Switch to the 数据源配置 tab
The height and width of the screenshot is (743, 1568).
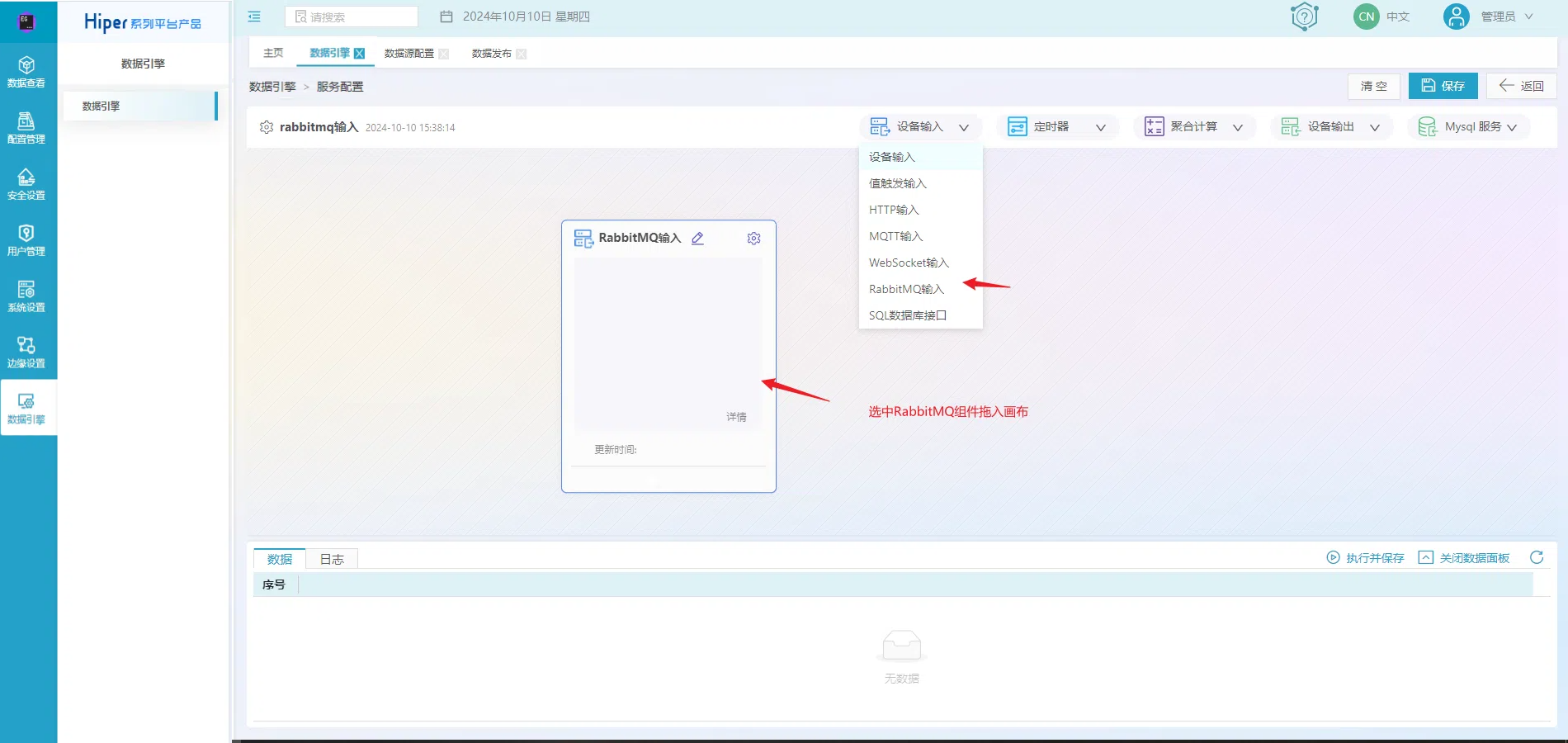click(409, 54)
